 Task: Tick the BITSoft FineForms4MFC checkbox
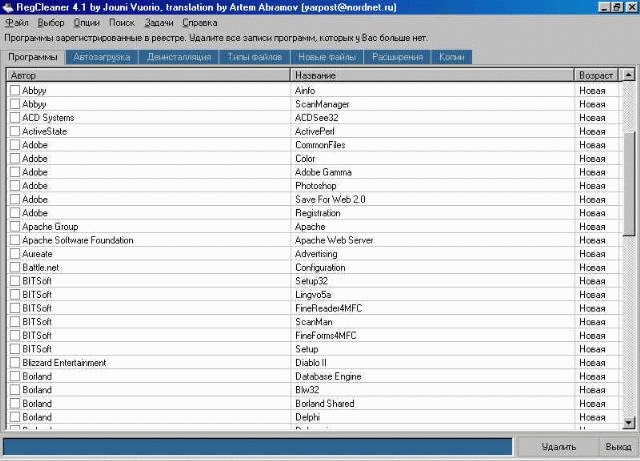[x=15, y=335]
